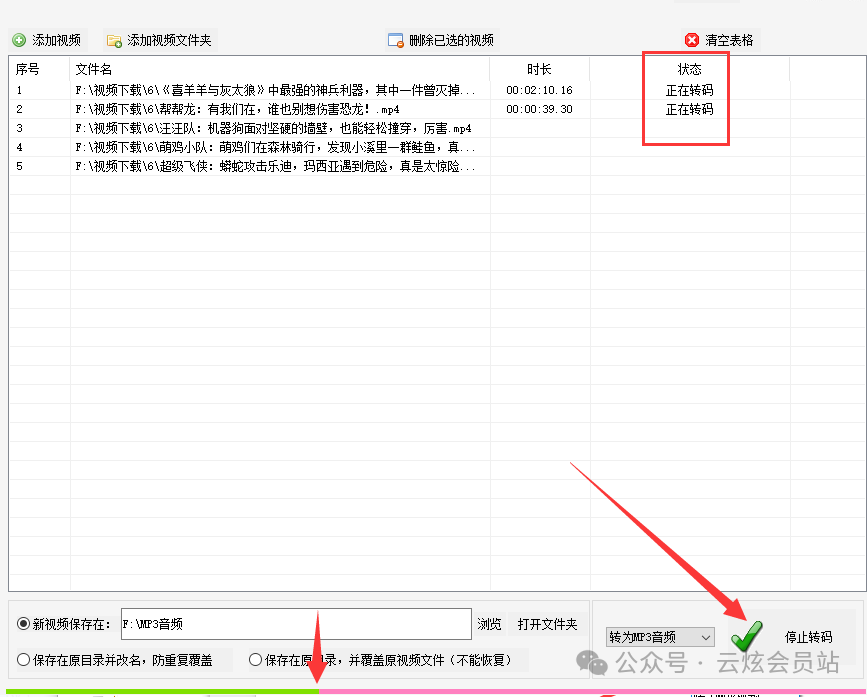Viewport: 867px width, 697px height.
Task: Select overwrite original video file radio option
Action: (255, 659)
